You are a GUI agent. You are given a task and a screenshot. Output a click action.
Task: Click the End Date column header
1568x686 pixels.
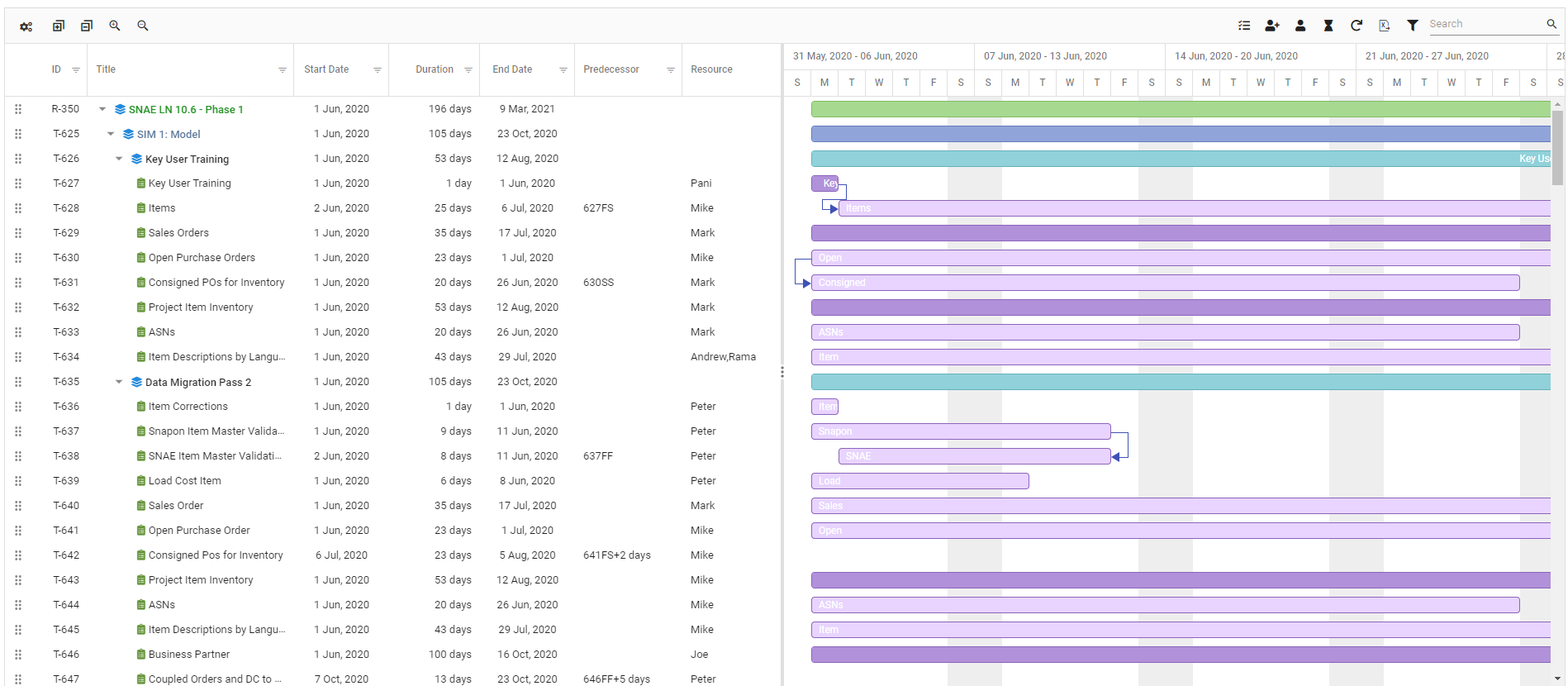point(512,69)
